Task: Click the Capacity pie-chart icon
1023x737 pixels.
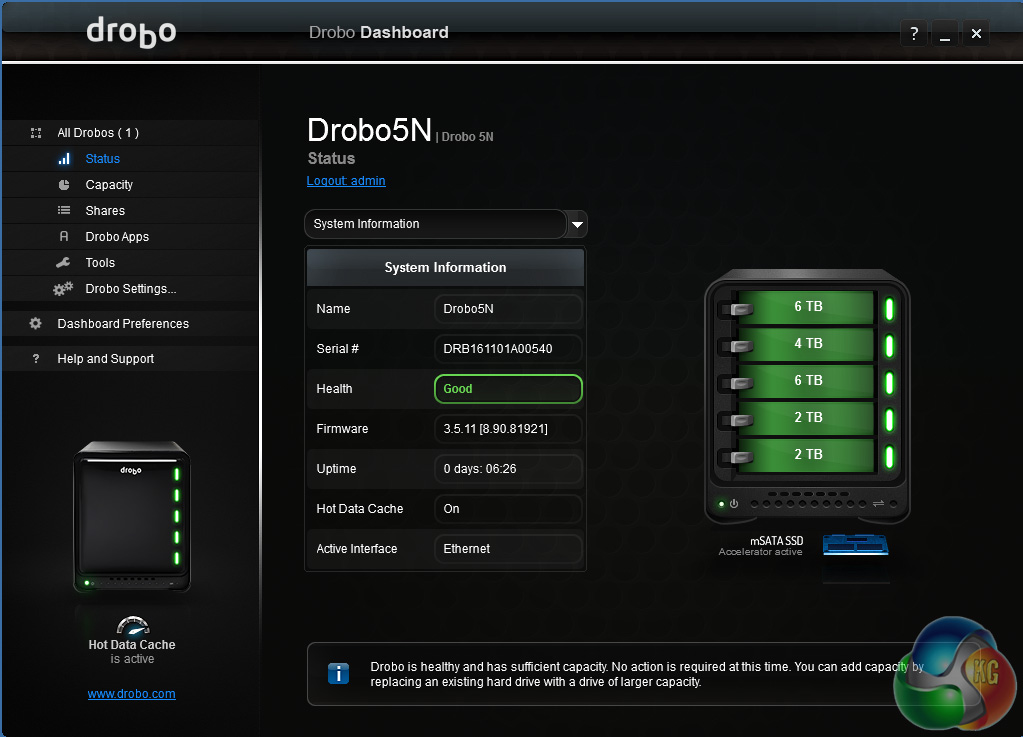Action: coord(64,185)
